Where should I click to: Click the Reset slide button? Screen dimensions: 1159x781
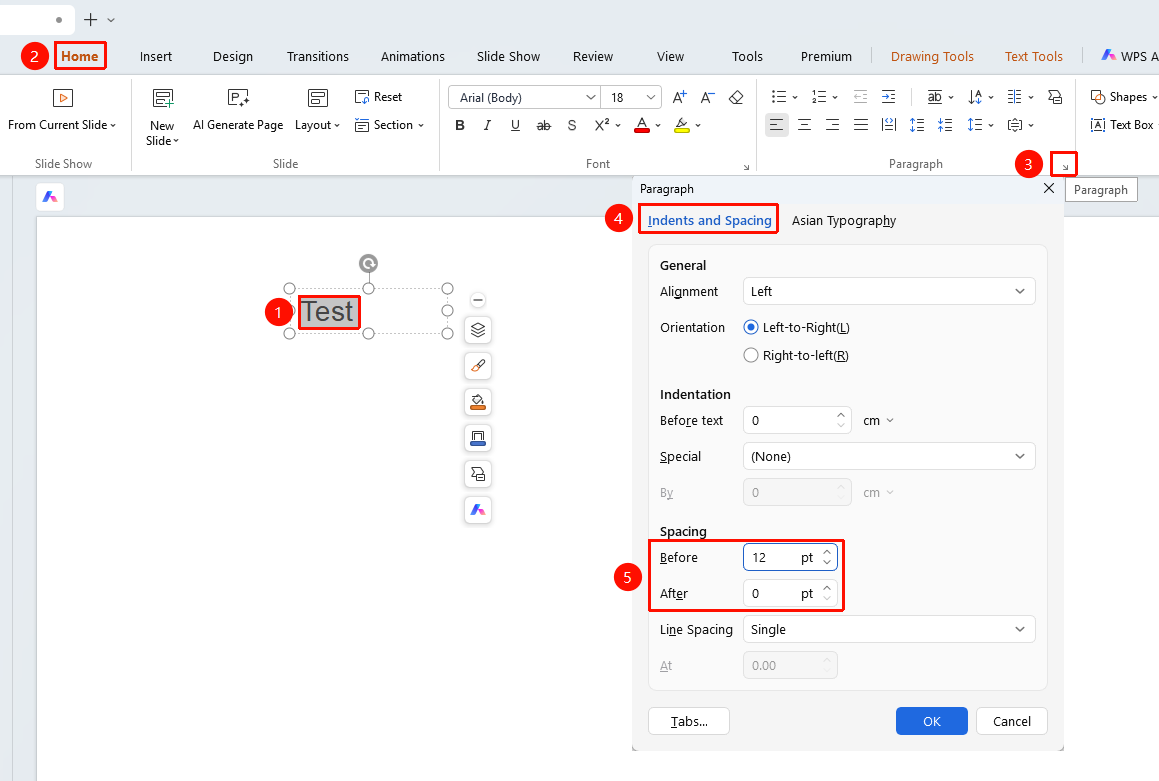pos(378,97)
